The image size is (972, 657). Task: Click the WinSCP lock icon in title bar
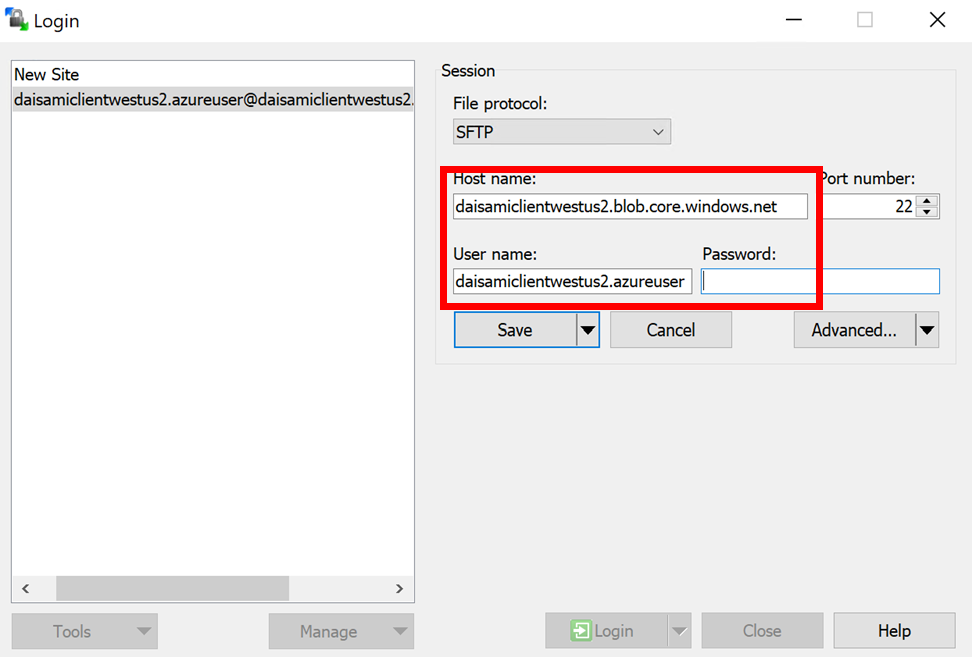17,19
